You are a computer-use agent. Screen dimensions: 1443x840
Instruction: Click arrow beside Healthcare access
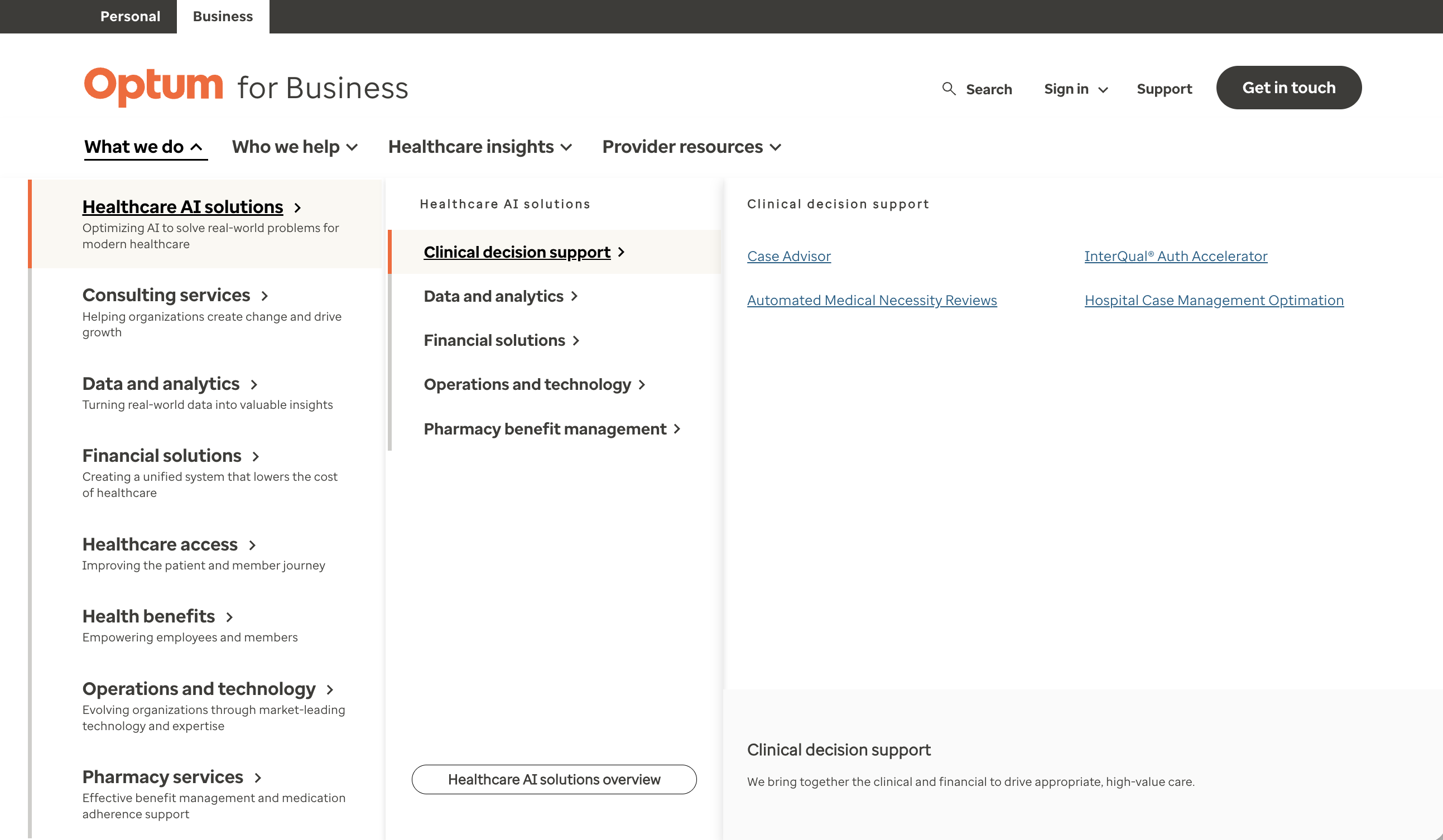[252, 545]
